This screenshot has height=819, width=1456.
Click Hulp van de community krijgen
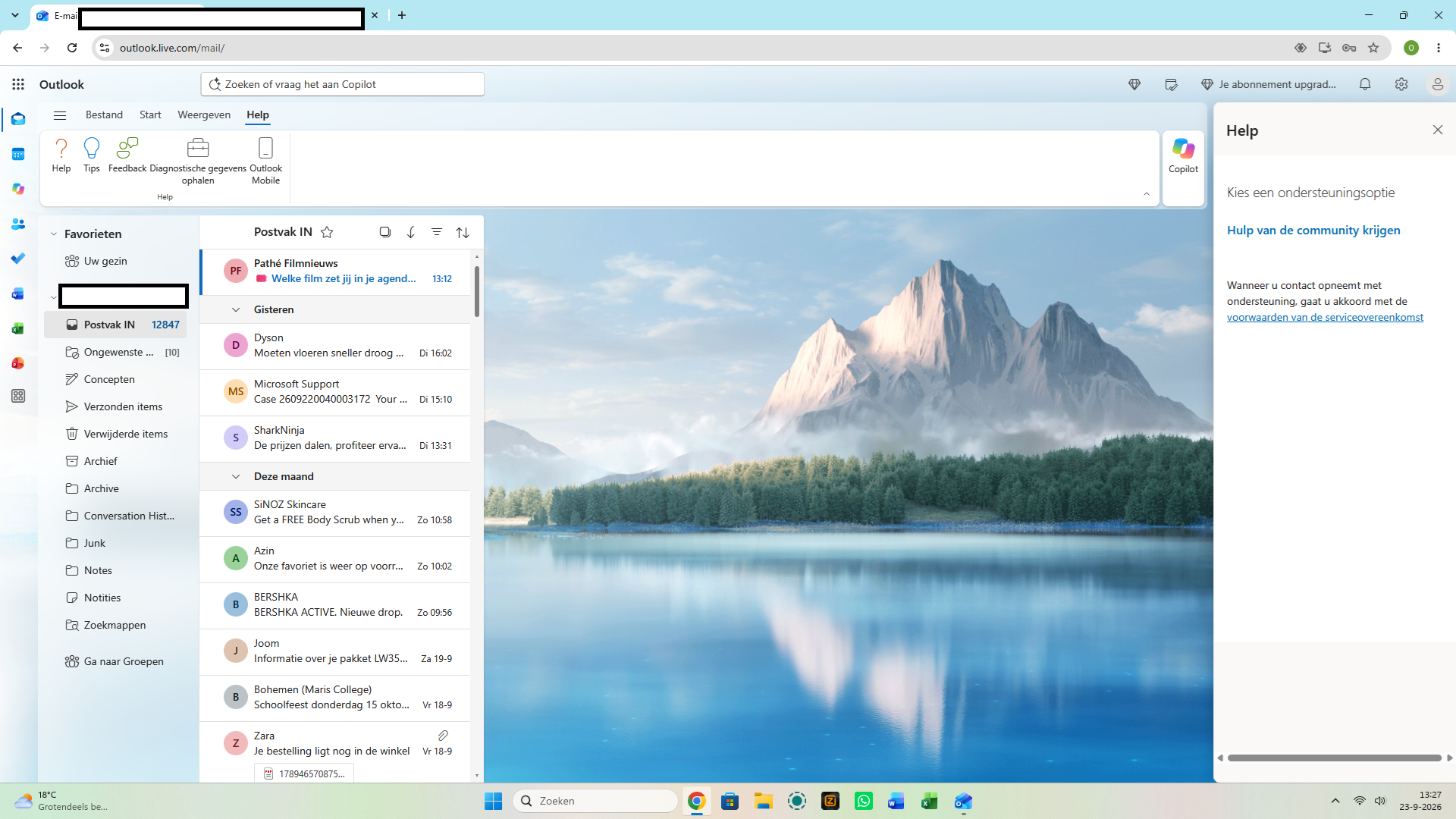click(x=1313, y=231)
